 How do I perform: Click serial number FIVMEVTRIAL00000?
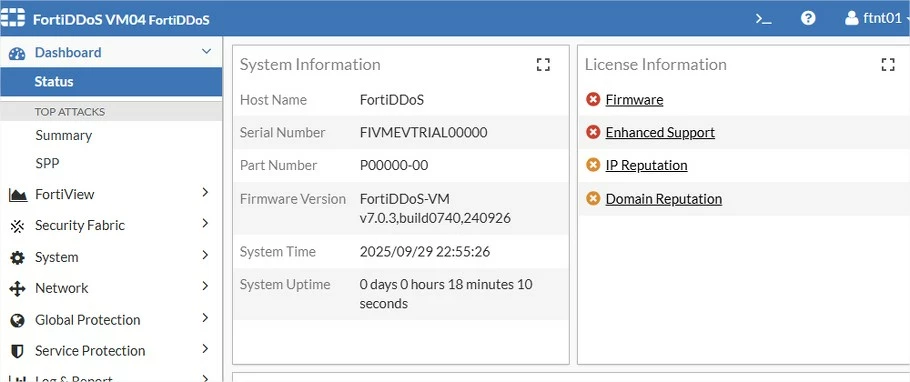point(423,133)
